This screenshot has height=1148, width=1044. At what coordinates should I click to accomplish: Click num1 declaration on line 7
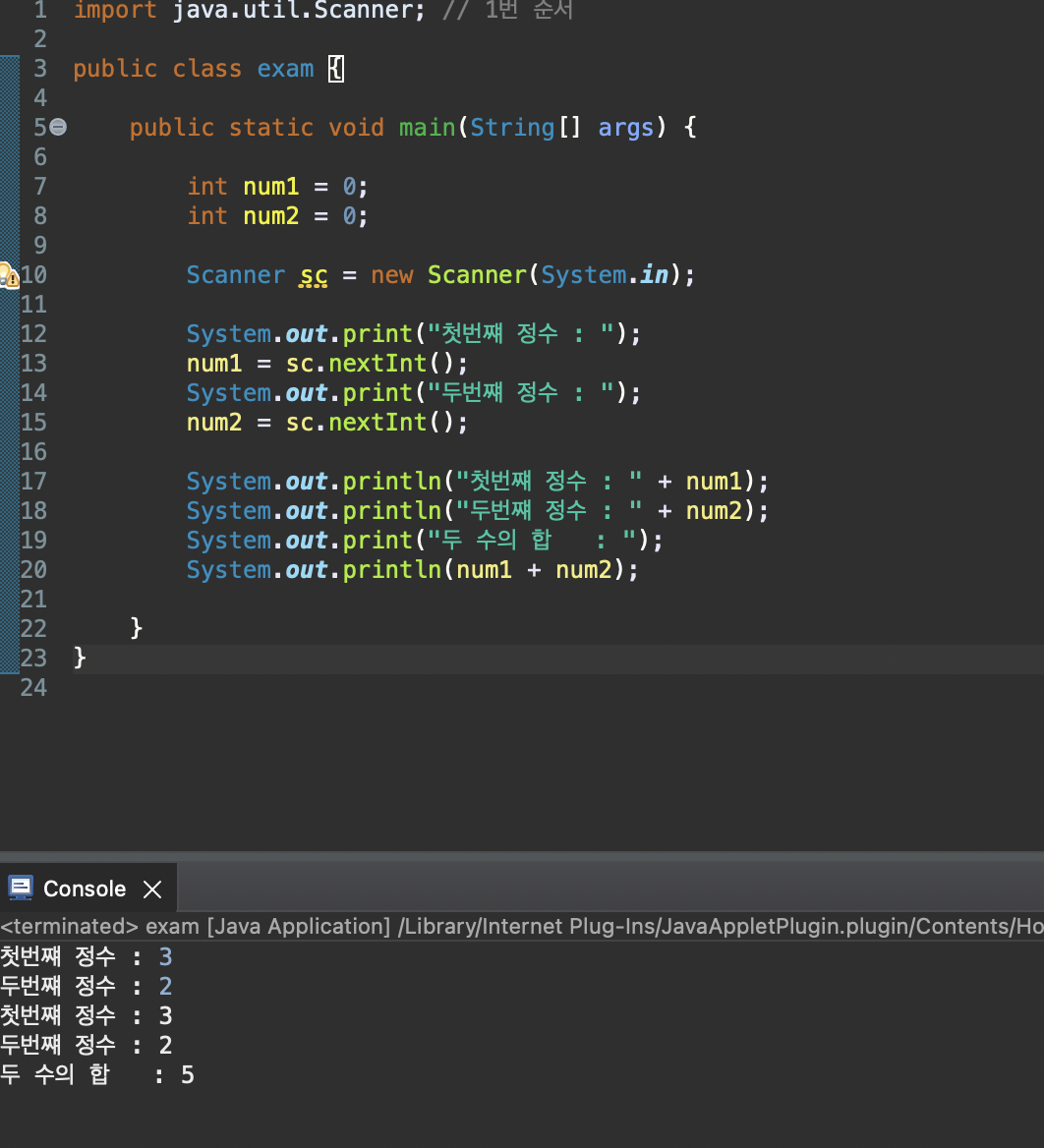(x=271, y=187)
